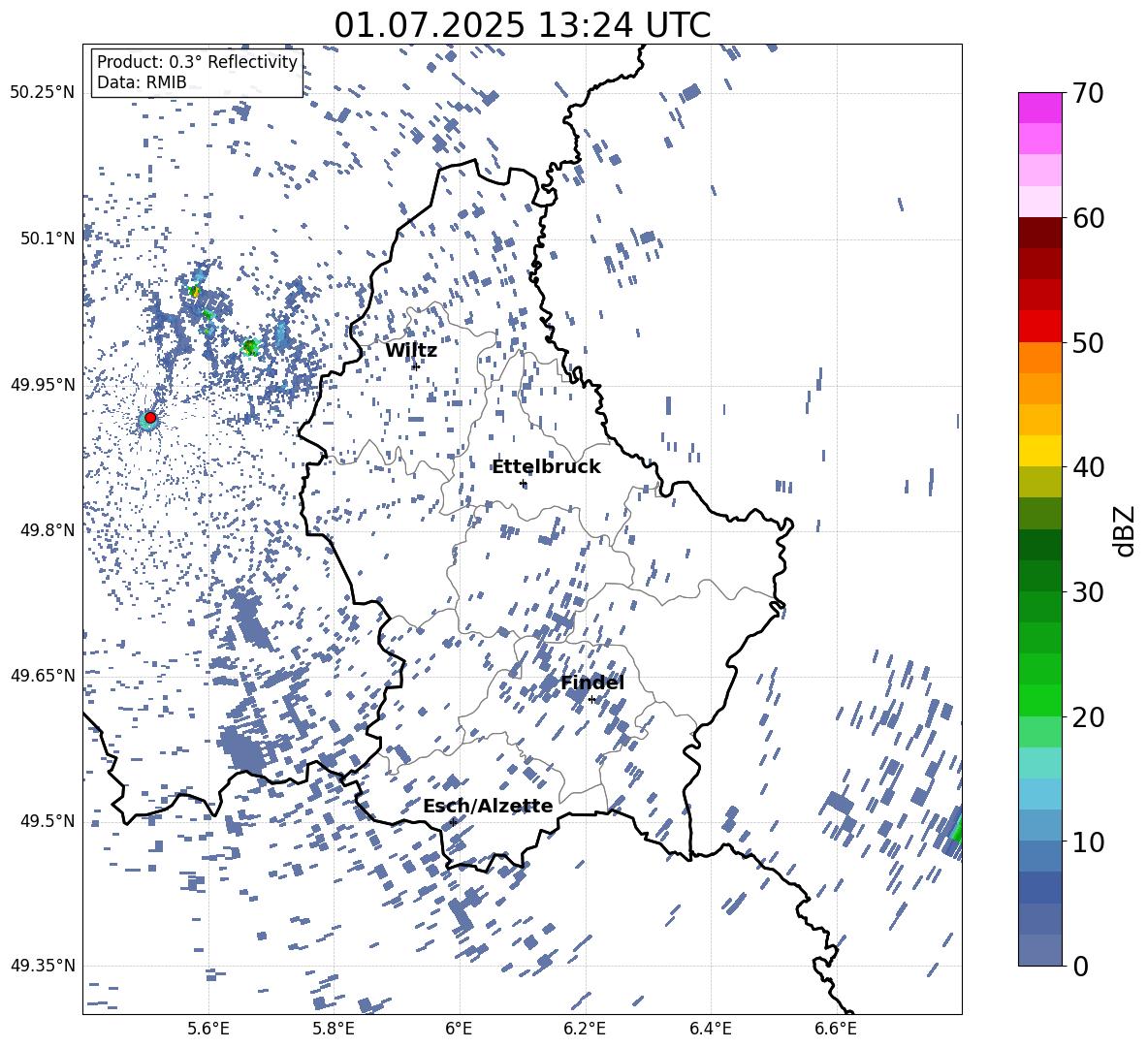
Task: Select the Wiltz city label
Action: pos(411,351)
